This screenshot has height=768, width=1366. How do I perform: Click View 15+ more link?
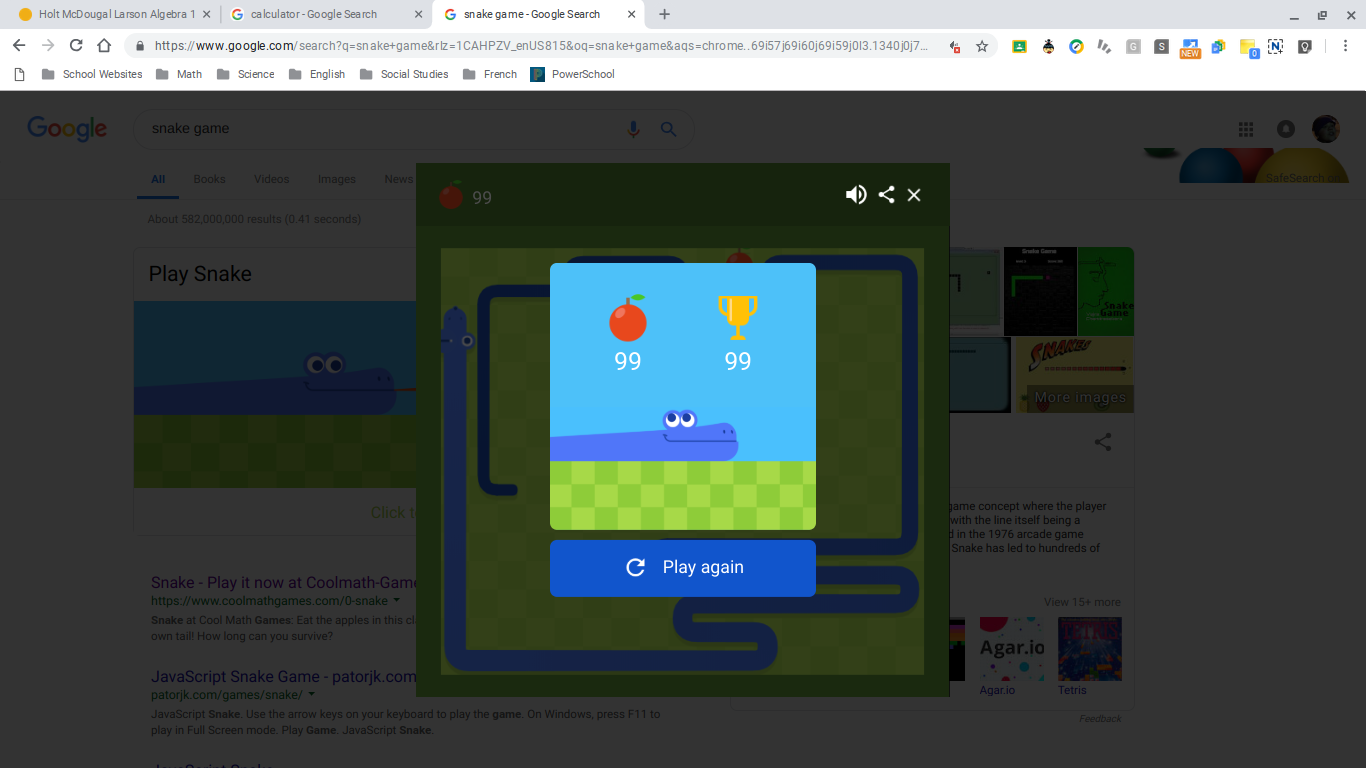pos(1082,602)
